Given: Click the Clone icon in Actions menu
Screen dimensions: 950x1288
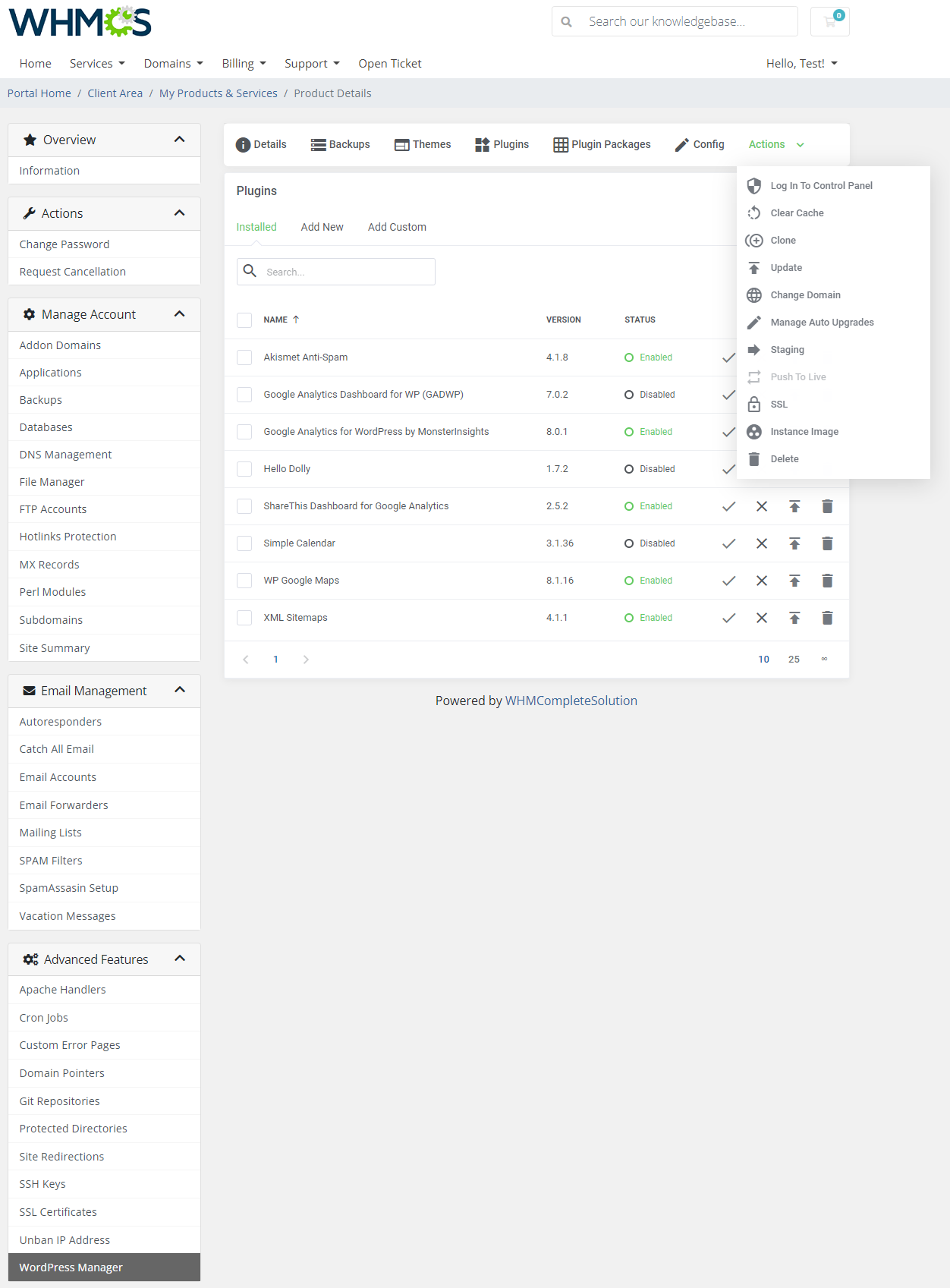Looking at the screenshot, I should (x=754, y=241).
